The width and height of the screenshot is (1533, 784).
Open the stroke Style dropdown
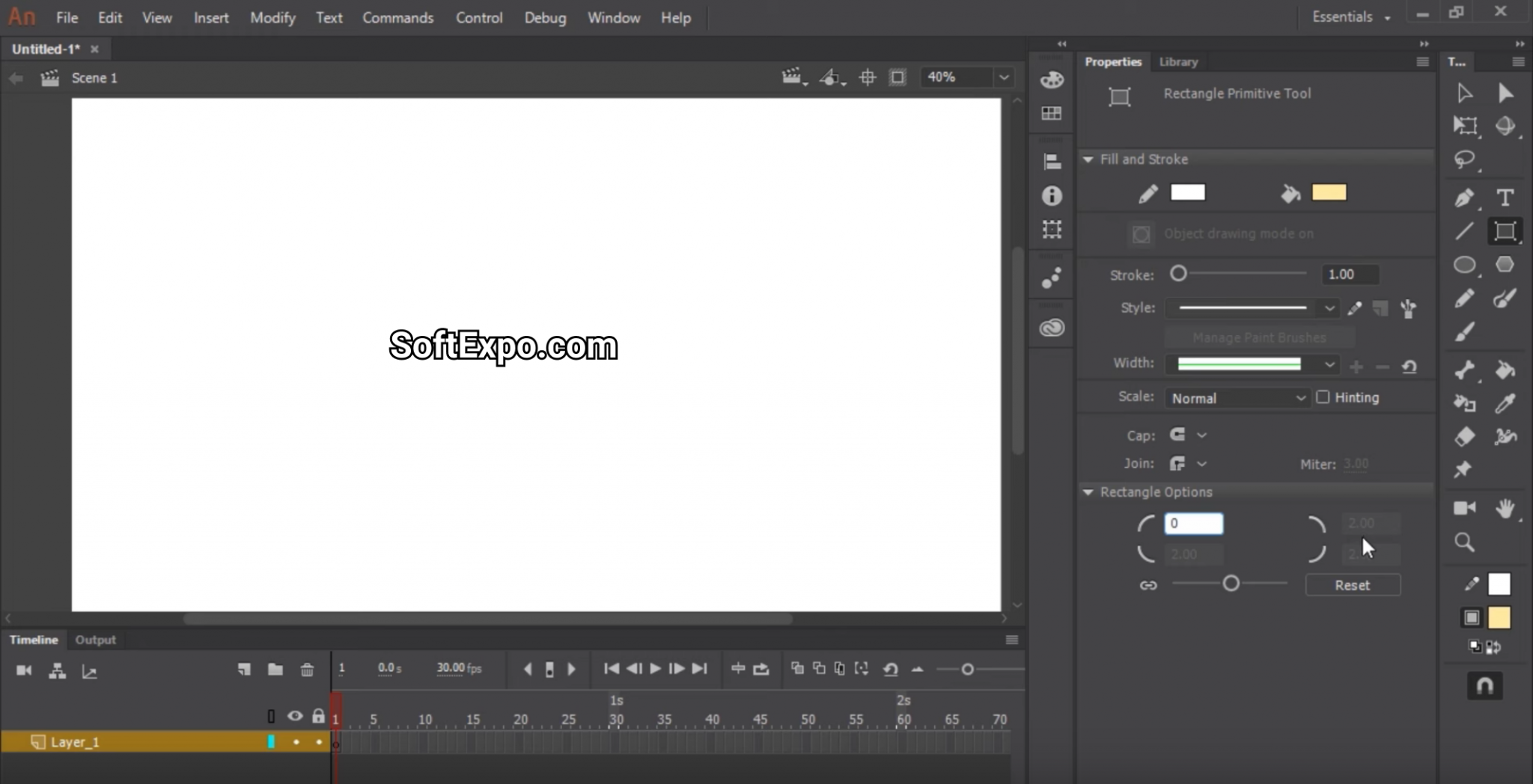1329,307
